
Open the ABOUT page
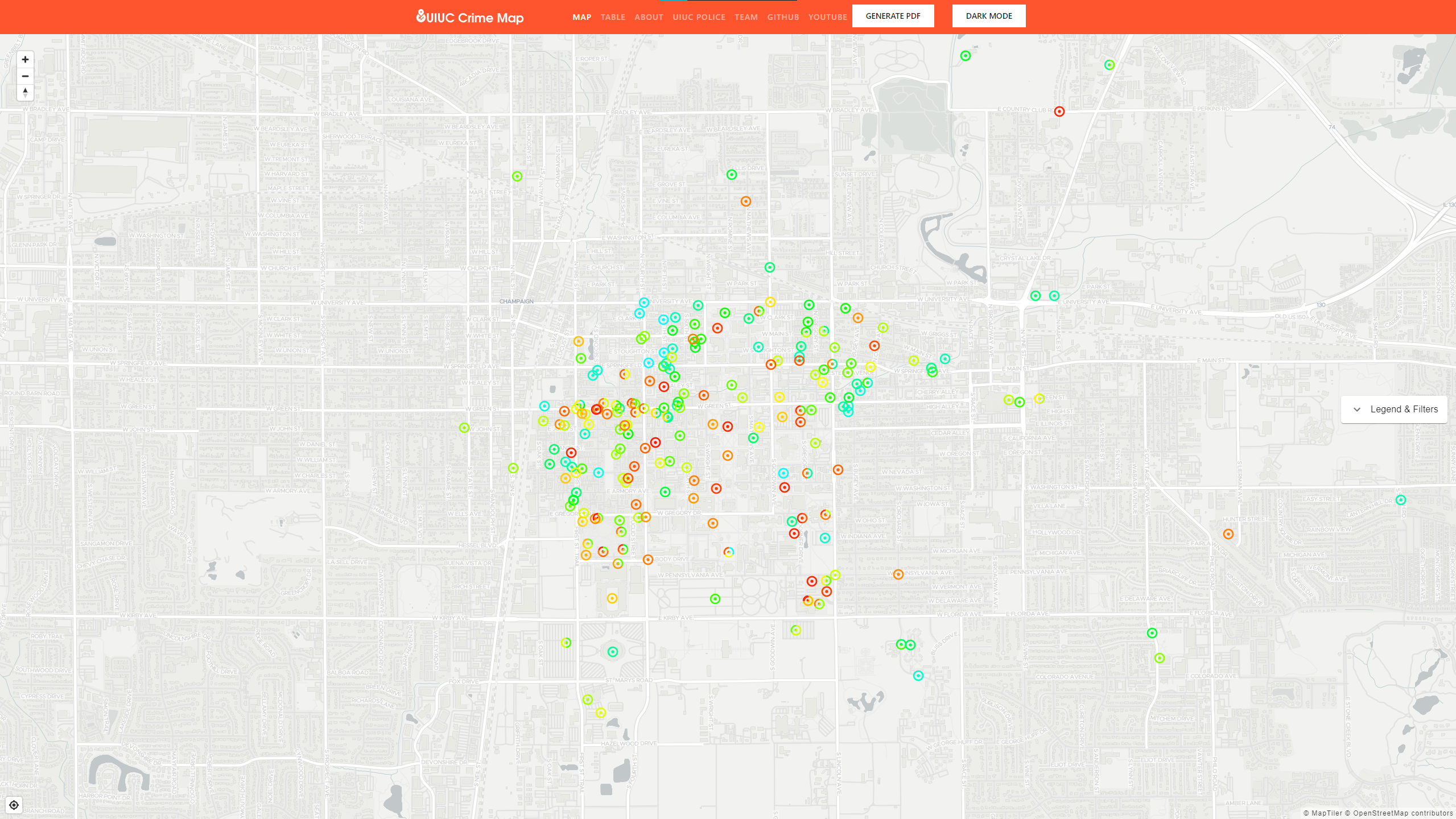649,17
